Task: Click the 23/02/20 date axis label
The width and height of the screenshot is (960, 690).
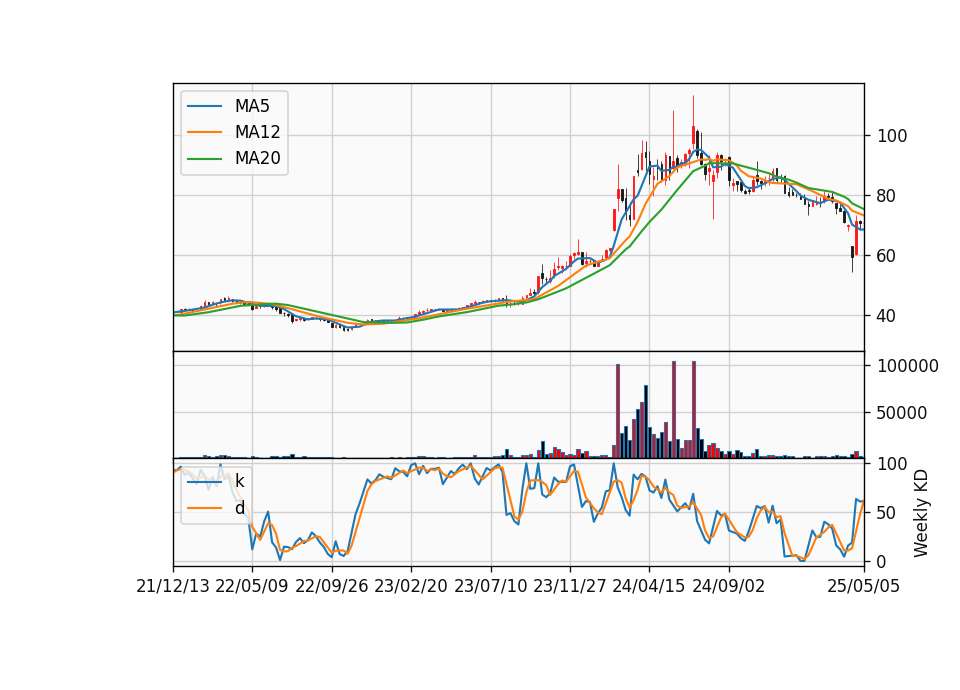Action: pos(411,586)
